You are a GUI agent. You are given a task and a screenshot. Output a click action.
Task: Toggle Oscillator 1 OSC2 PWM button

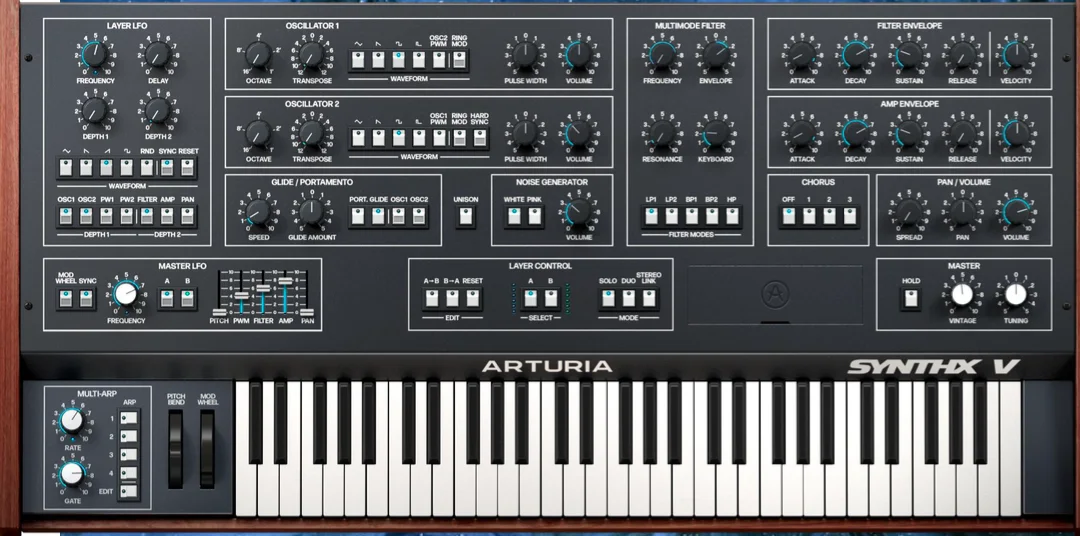[x=439, y=60]
